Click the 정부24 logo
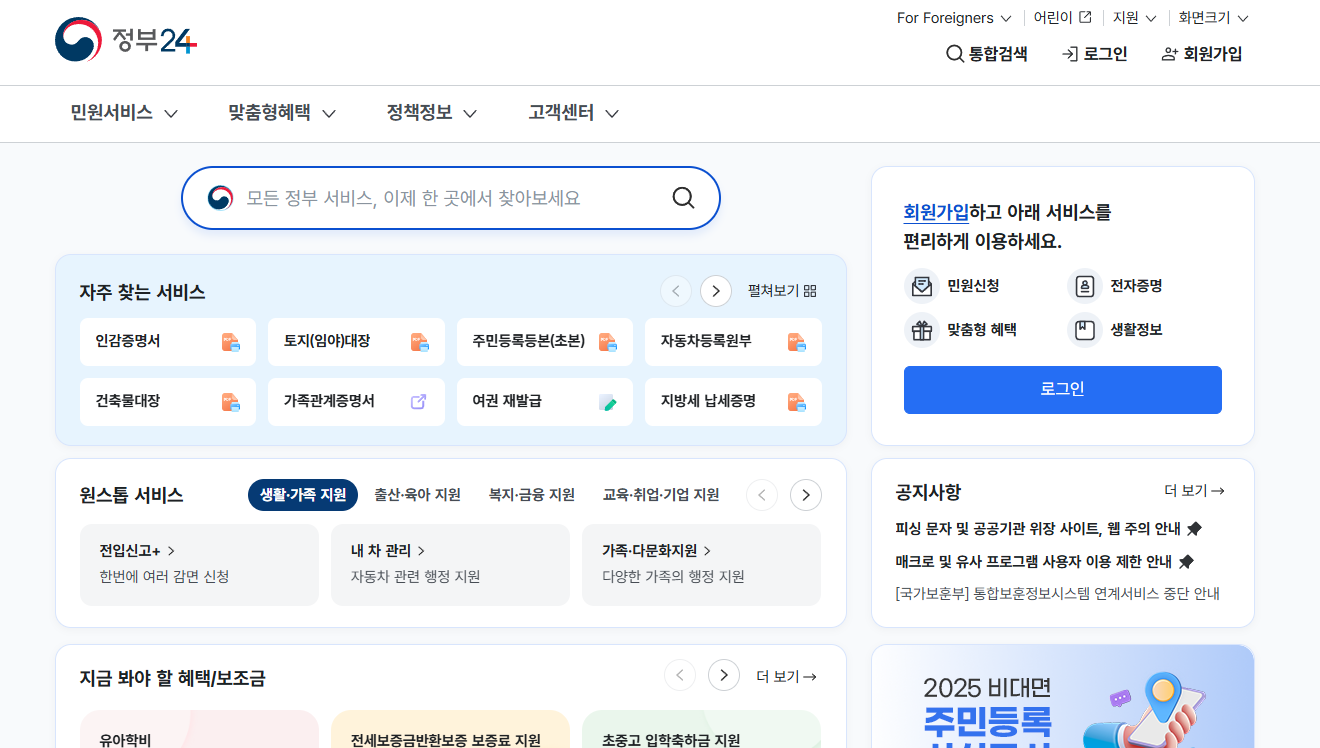 [126, 40]
